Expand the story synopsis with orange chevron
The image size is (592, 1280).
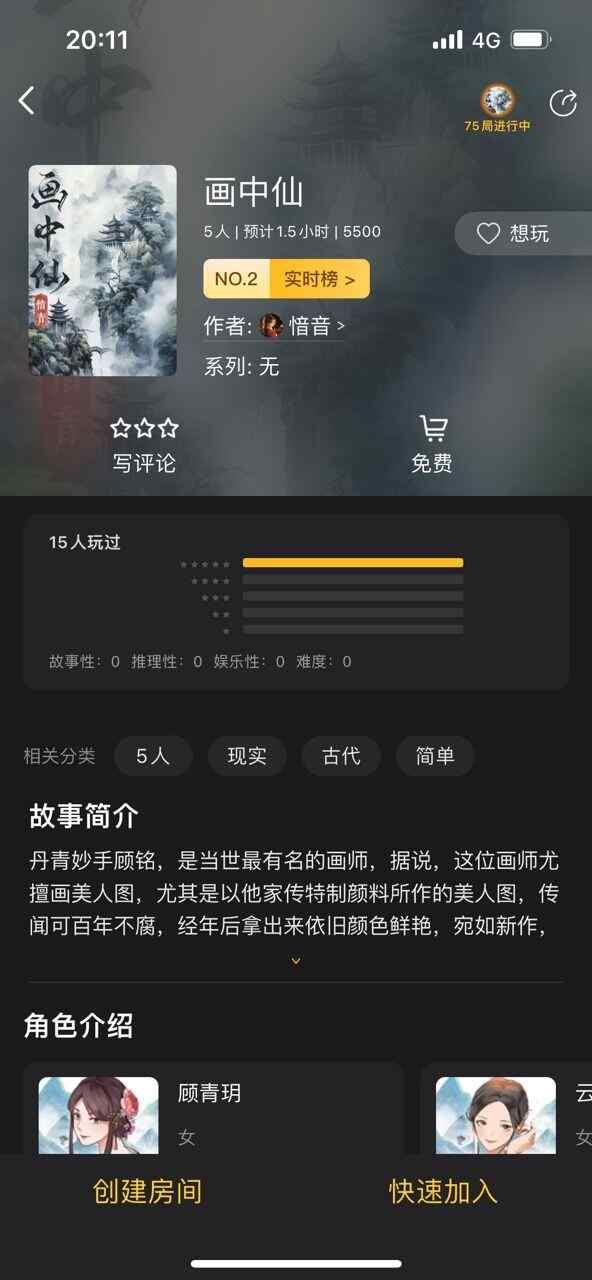[x=296, y=961]
